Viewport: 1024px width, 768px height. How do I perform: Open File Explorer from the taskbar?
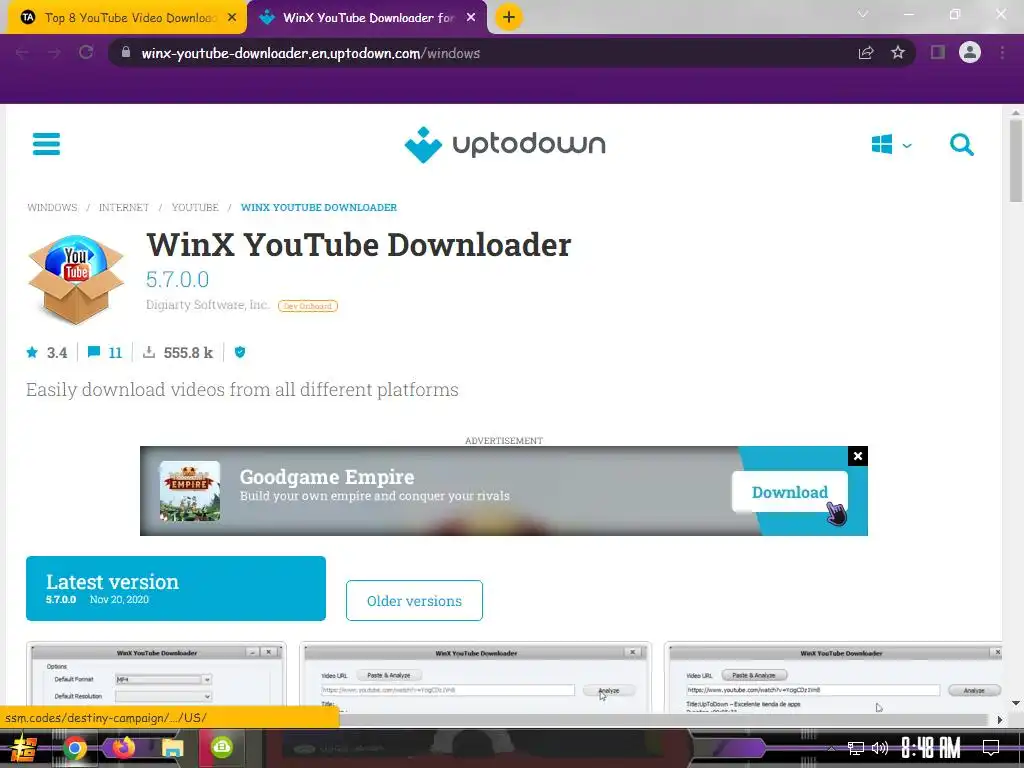pos(172,748)
